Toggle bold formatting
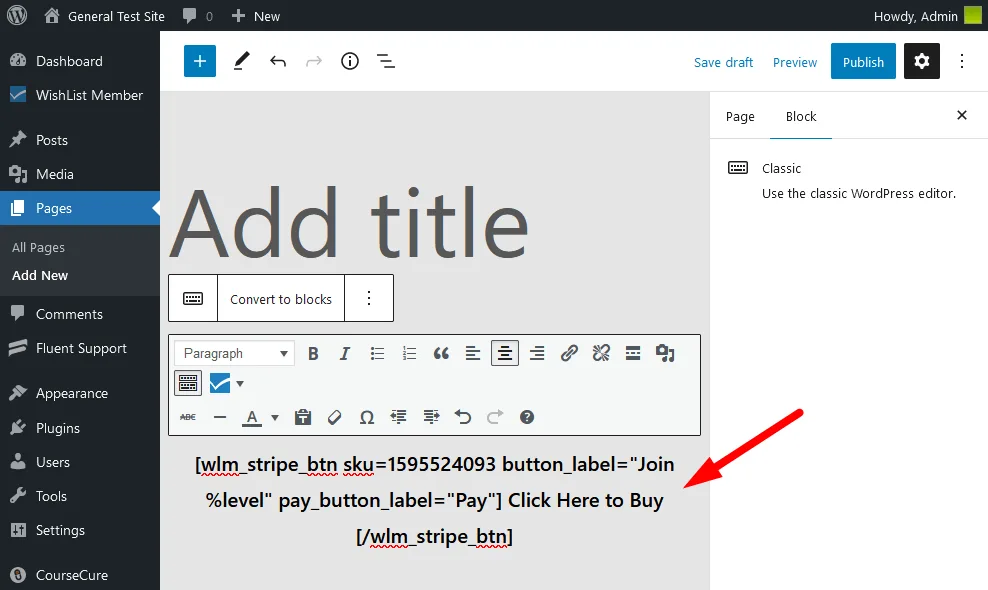The width and height of the screenshot is (988, 590). (x=313, y=354)
